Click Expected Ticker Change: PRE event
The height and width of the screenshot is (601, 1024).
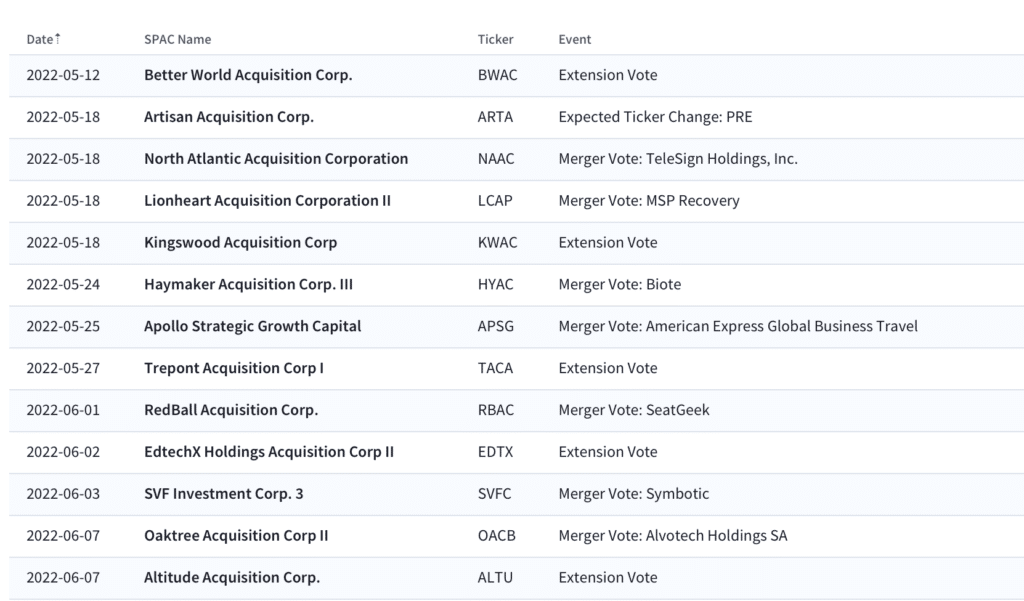(x=655, y=117)
